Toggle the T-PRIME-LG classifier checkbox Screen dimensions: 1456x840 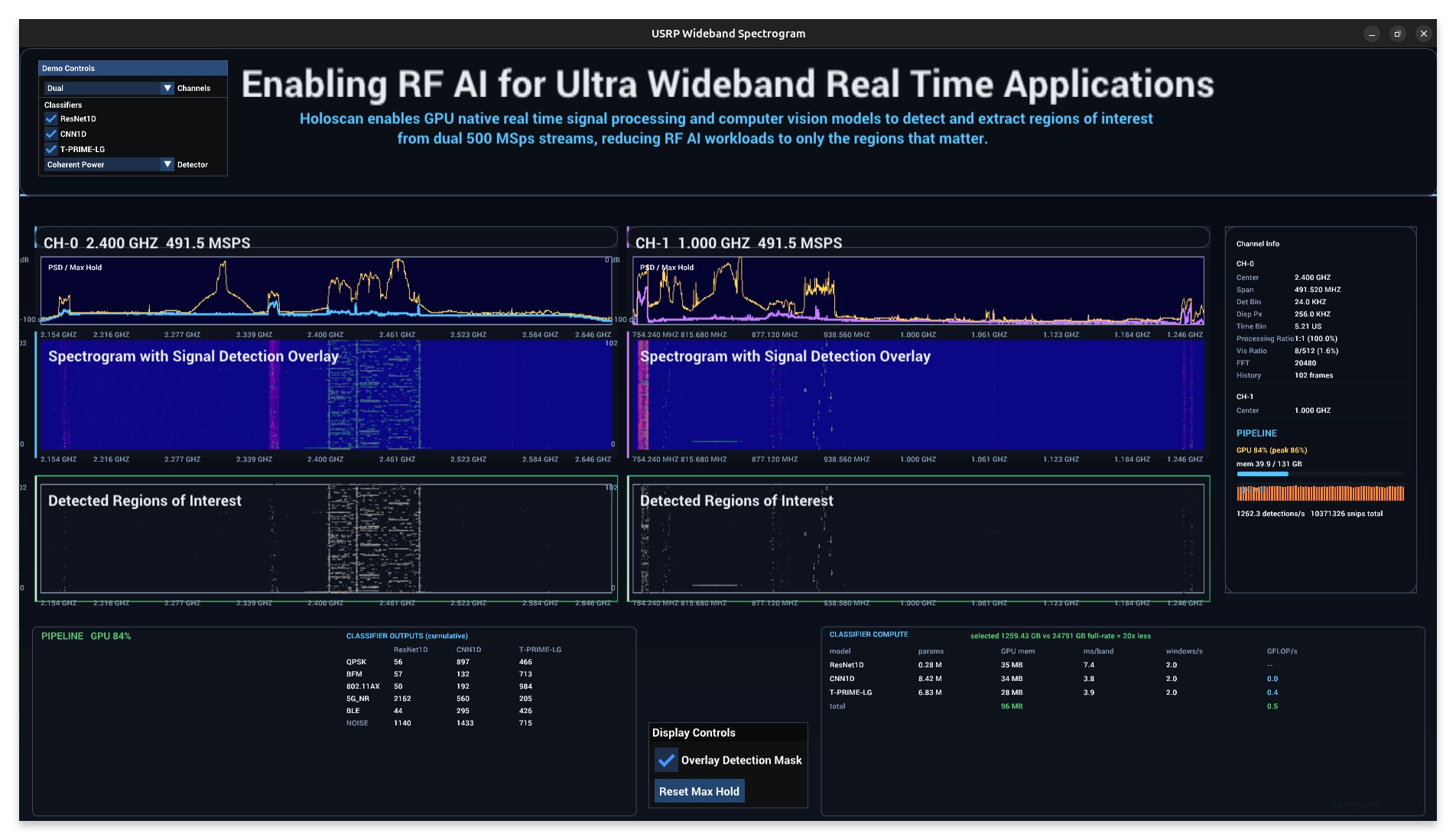(x=51, y=149)
